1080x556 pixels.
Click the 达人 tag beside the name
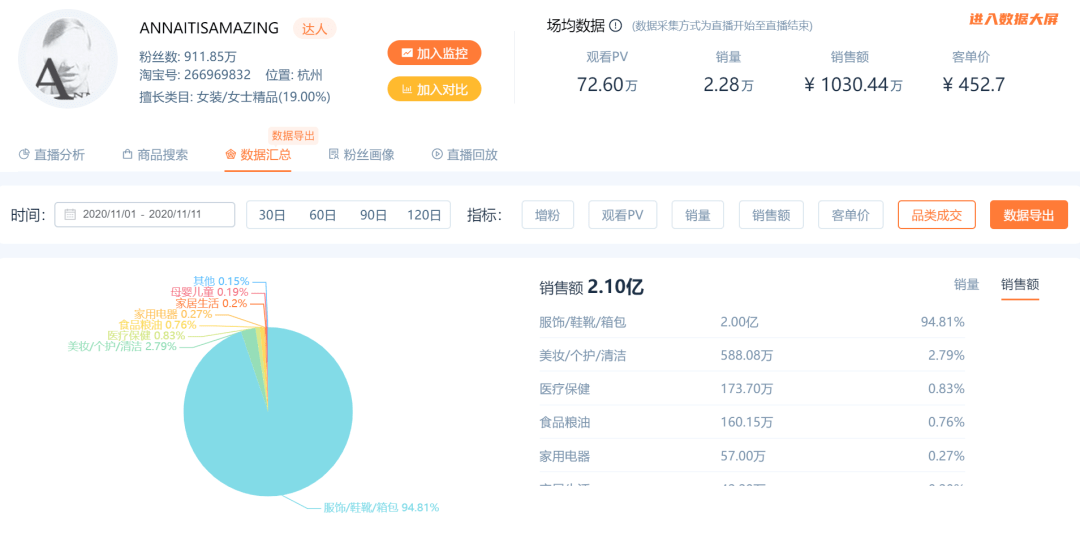pos(315,28)
